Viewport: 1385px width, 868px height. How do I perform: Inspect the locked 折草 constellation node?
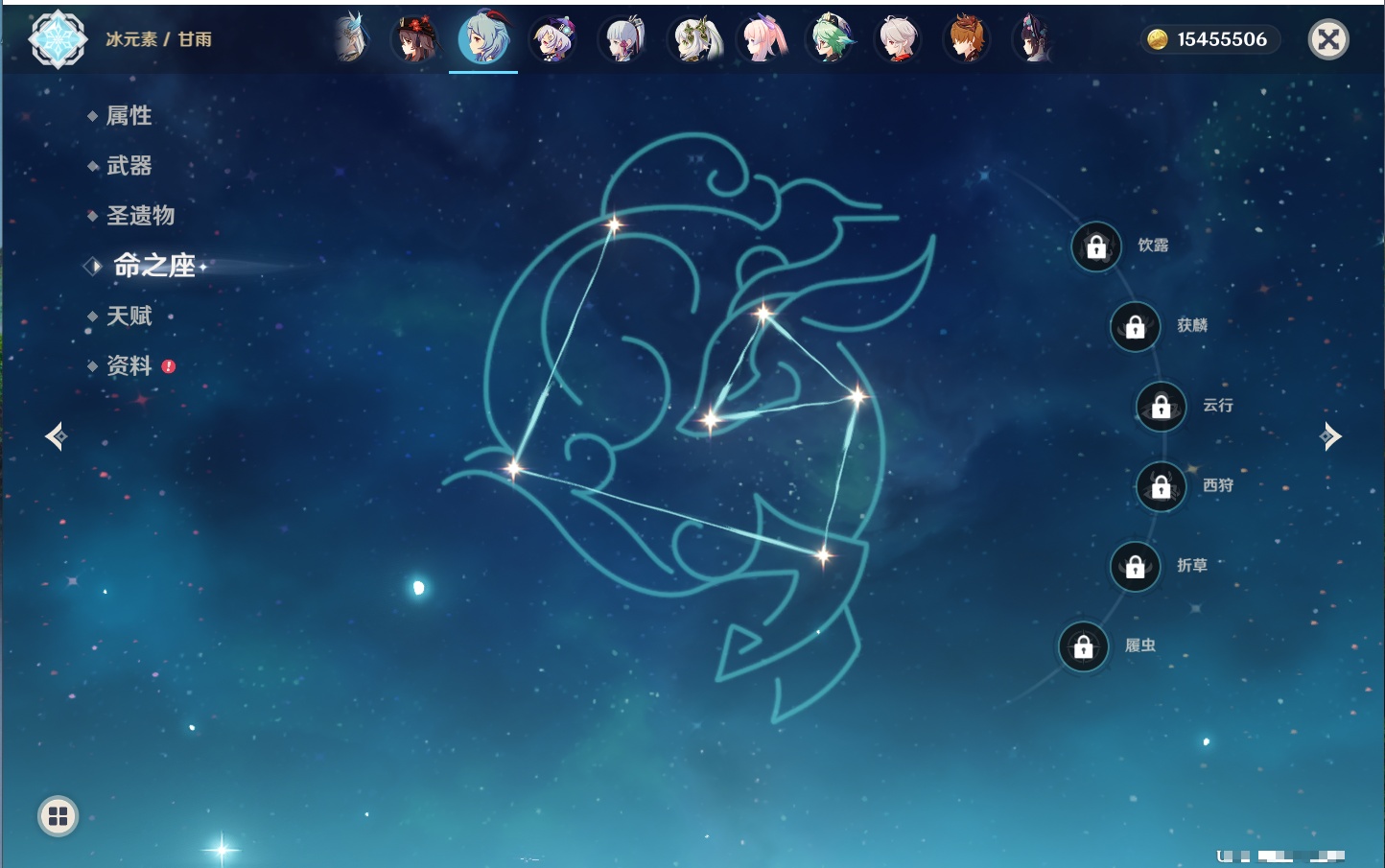[1136, 567]
